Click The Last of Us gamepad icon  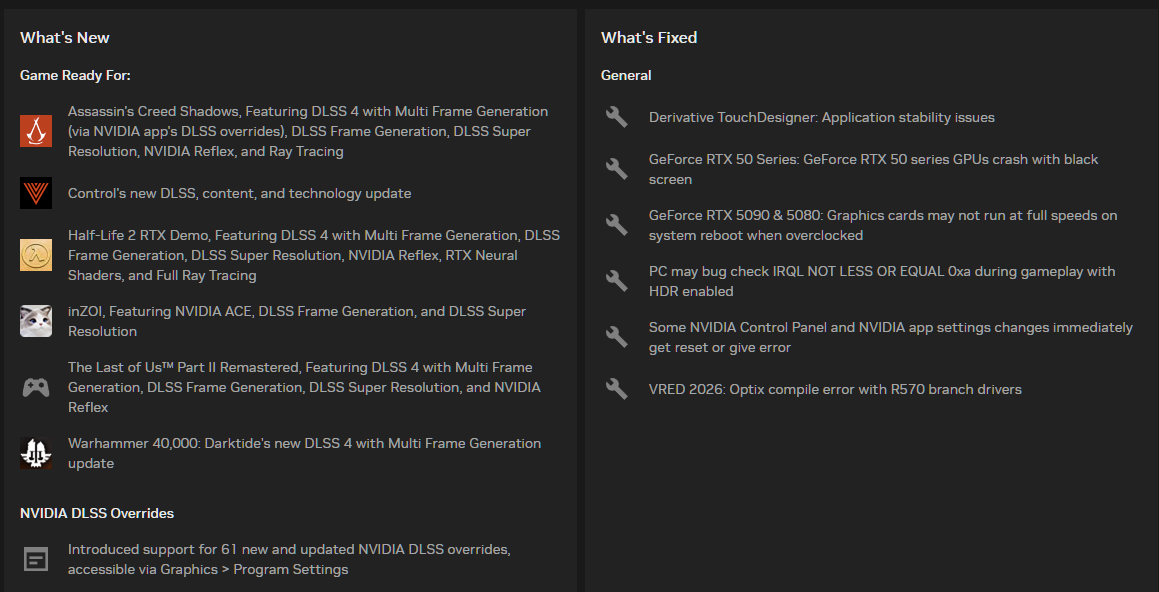pos(35,387)
